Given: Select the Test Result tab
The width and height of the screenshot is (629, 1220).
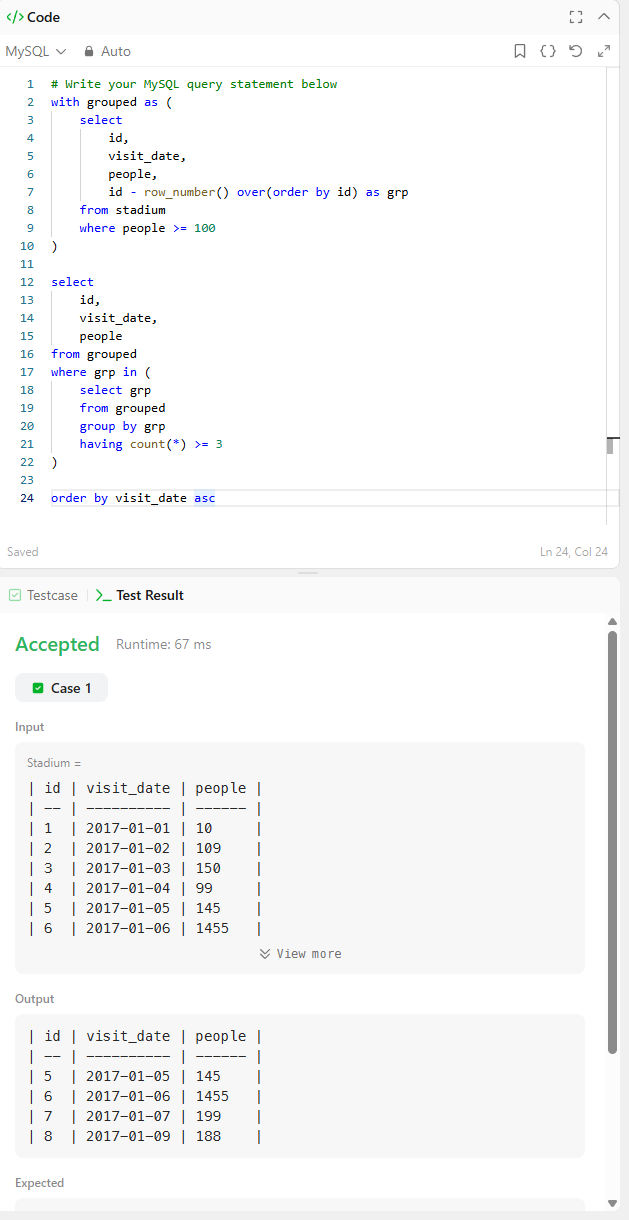Looking at the screenshot, I should point(140,595).
